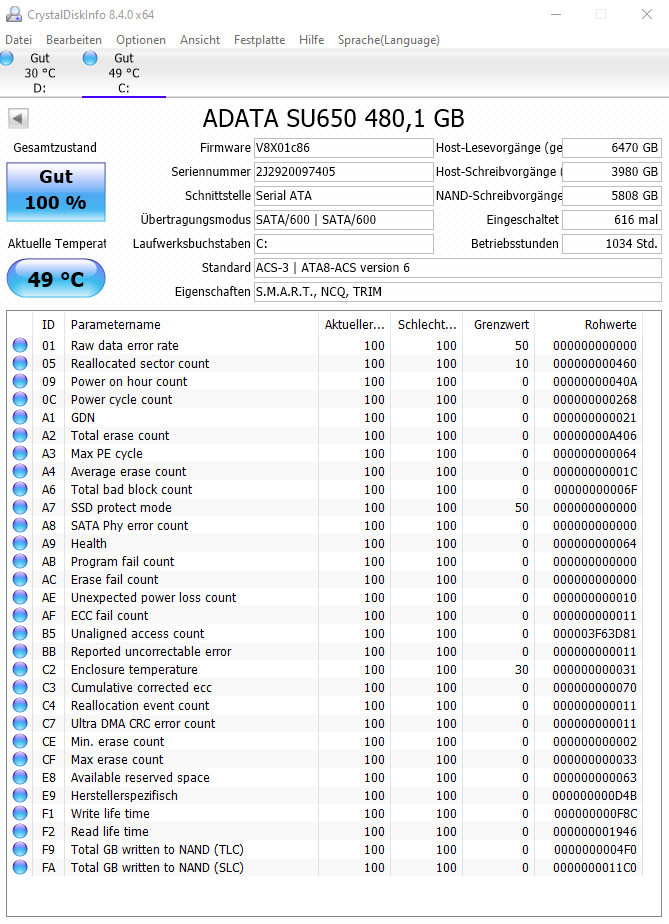669x924 pixels.
Task: Click the Aktueller... column header
Action: [x=354, y=325]
